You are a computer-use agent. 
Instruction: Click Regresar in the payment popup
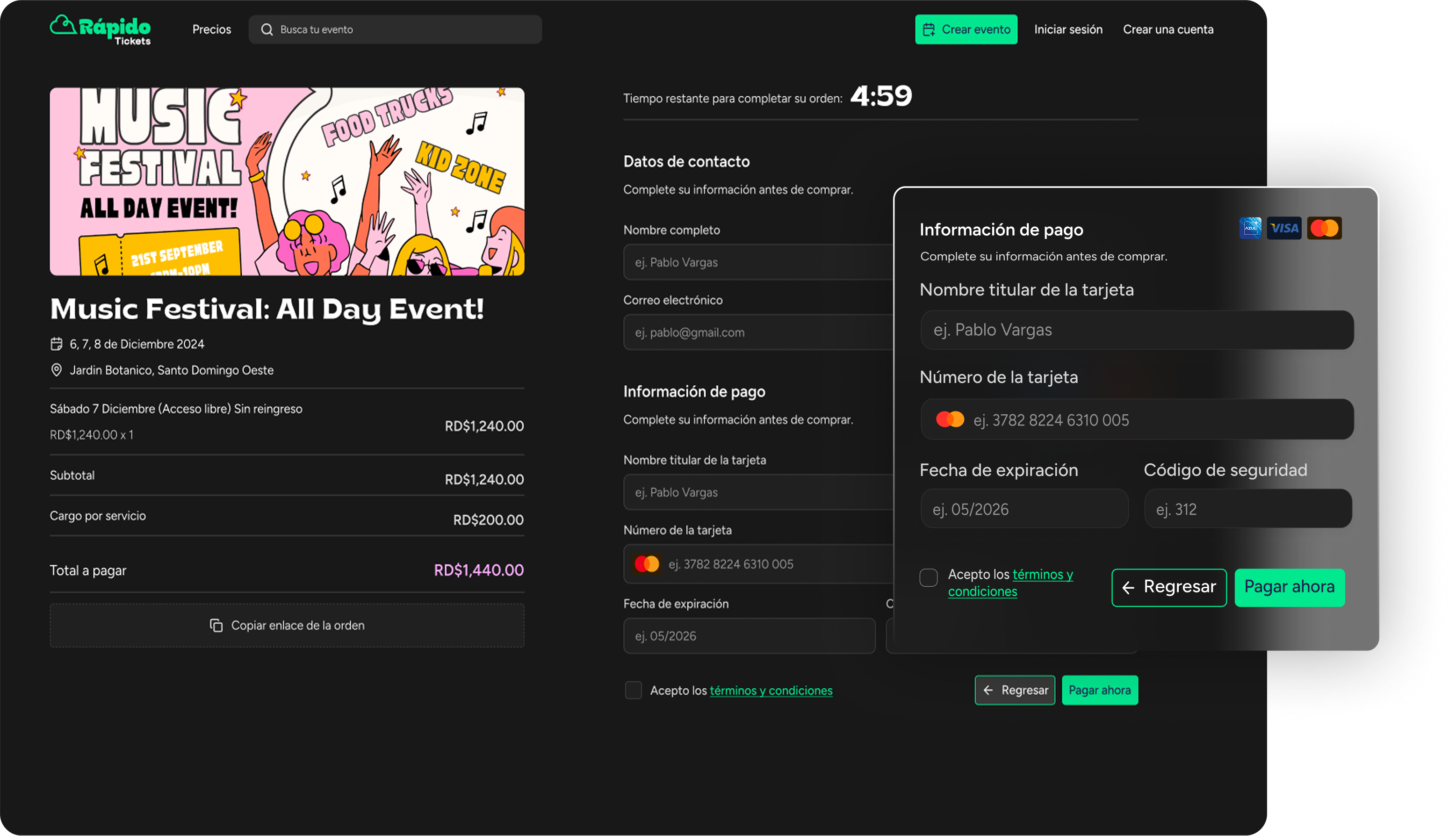[x=1169, y=587]
